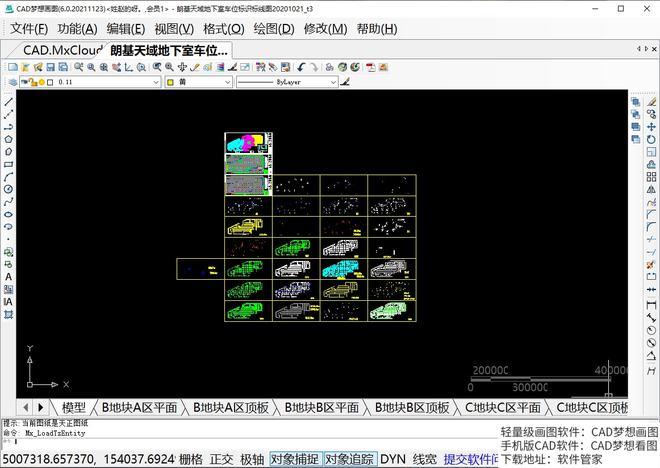Viewport: 660px width, 468px height.
Task: Toggle 线宽 lineweight display
Action: pos(424,459)
